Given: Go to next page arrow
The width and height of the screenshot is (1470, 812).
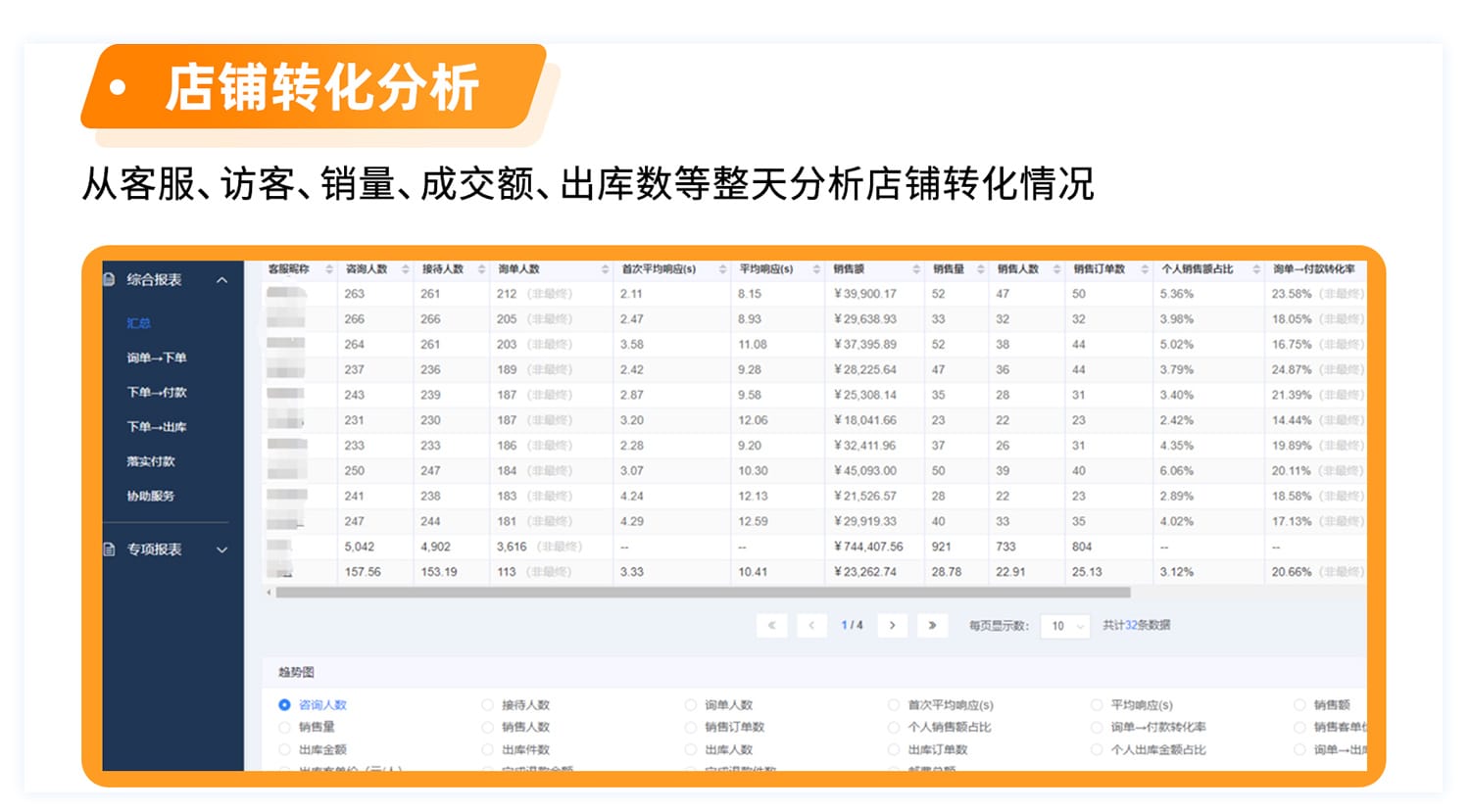Looking at the screenshot, I should pos(892,625).
